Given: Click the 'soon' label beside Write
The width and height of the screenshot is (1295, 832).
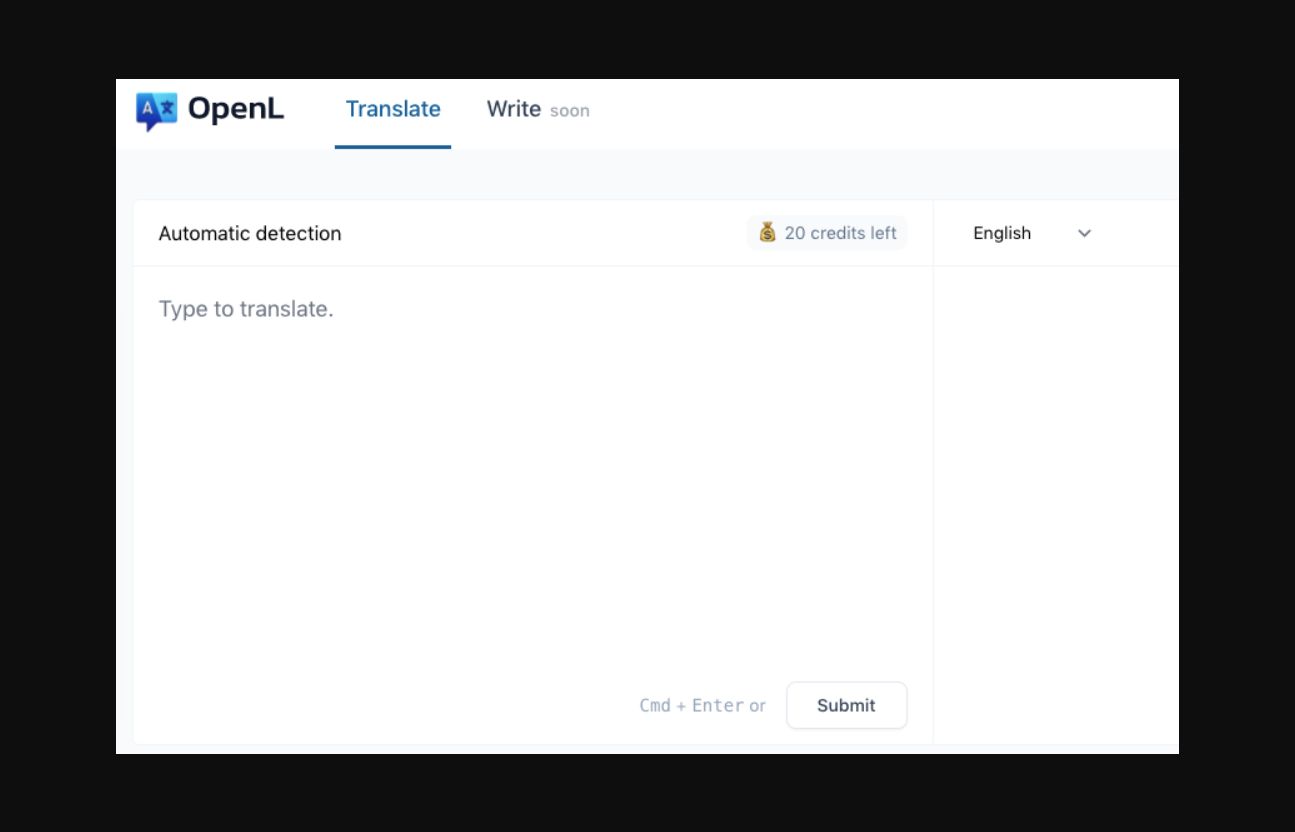Looking at the screenshot, I should (570, 111).
